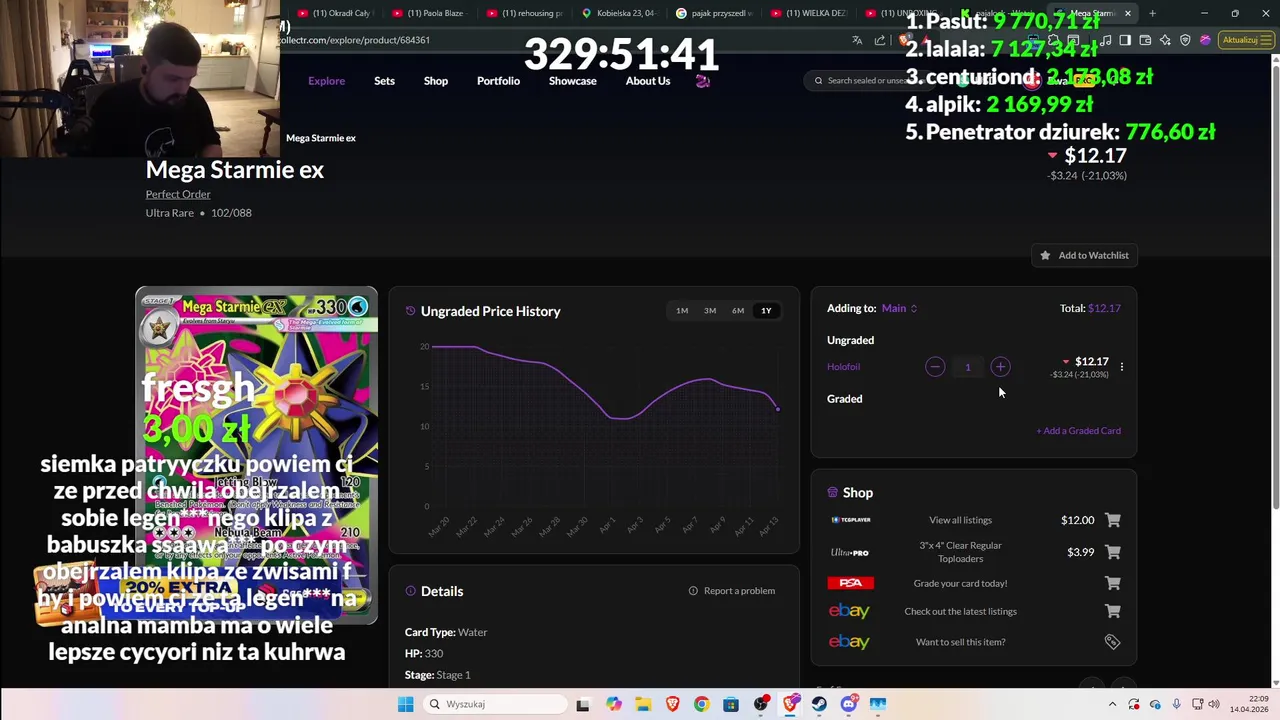
Task: Click the cart icon in PSA grading row
Action: click(1113, 583)
